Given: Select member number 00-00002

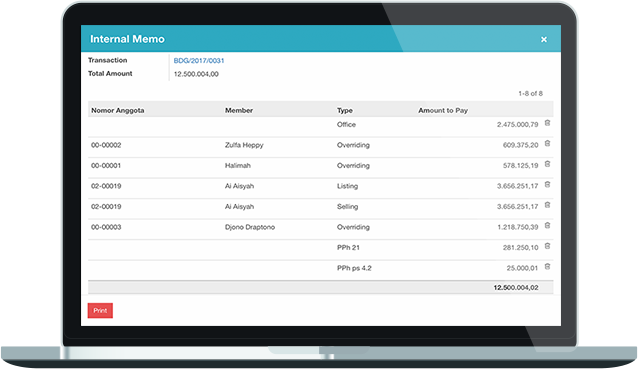Looking at the screenshot, I should [106, 145].
